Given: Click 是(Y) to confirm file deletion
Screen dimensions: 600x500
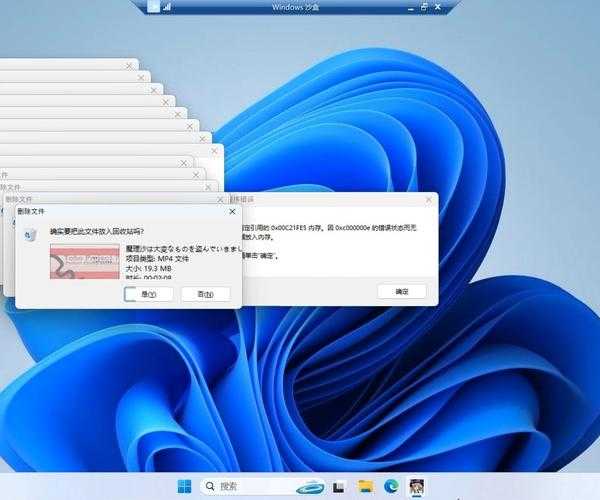Looking at the screenshot, I should [148, 294].
